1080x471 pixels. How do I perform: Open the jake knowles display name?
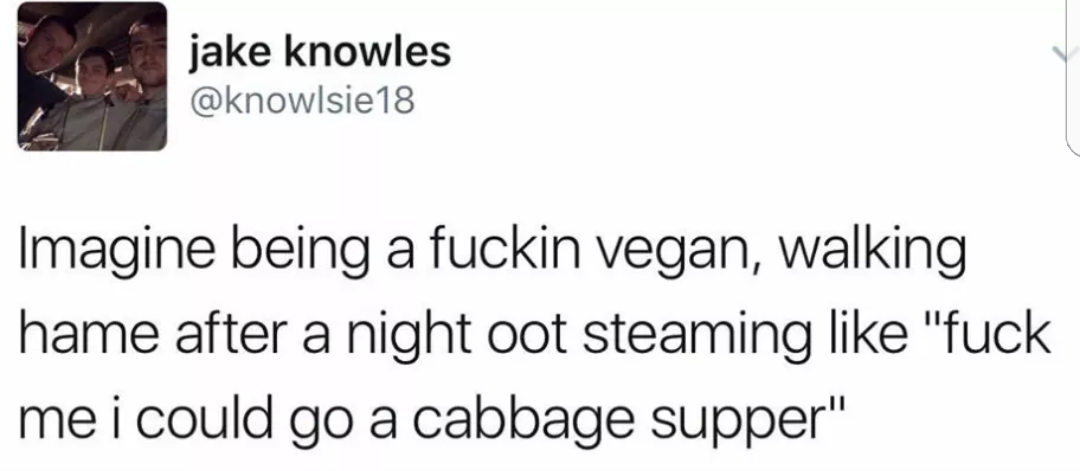point(320,52)
